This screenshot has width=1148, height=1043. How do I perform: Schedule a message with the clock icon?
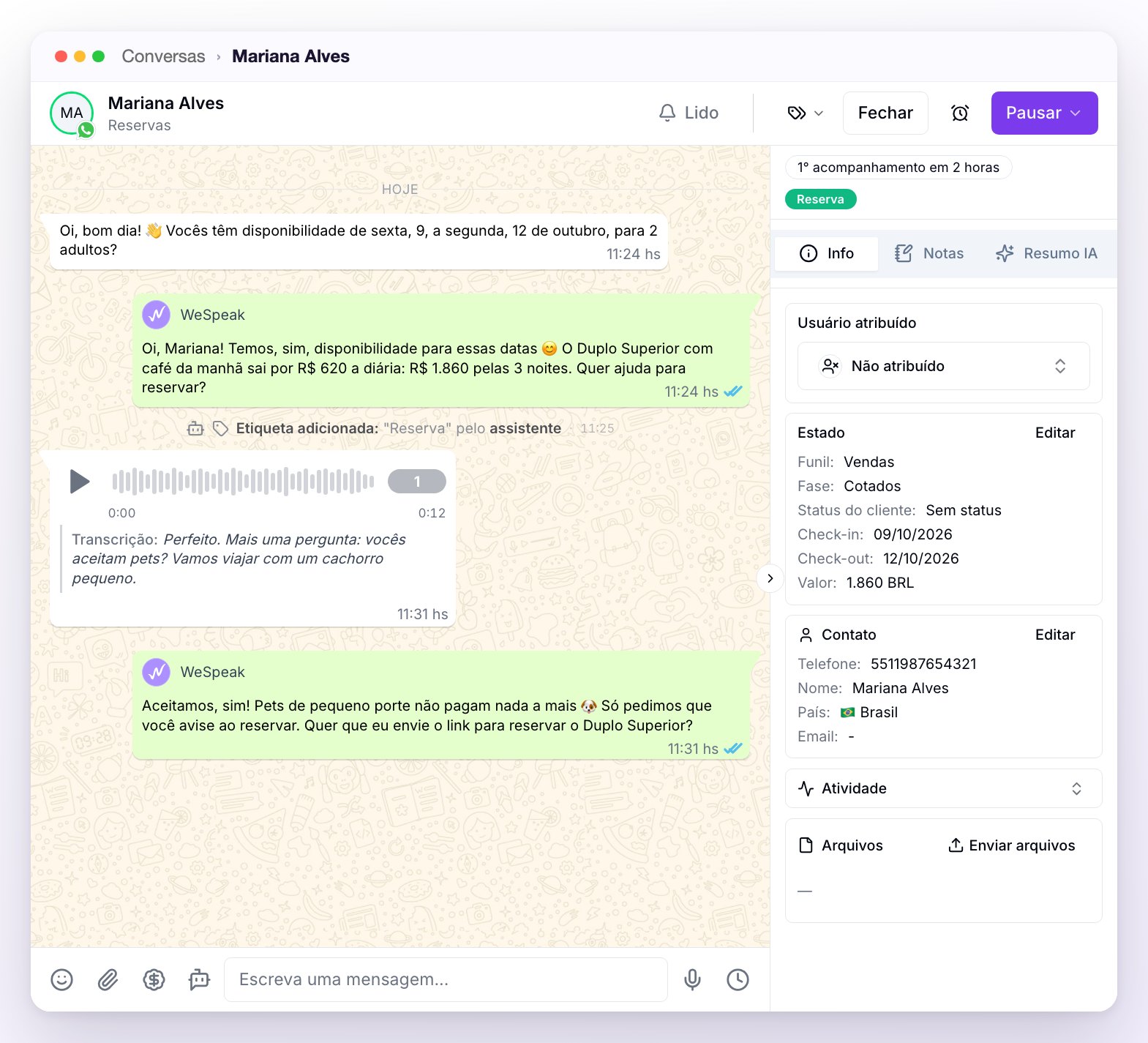[x=738, y=979]
